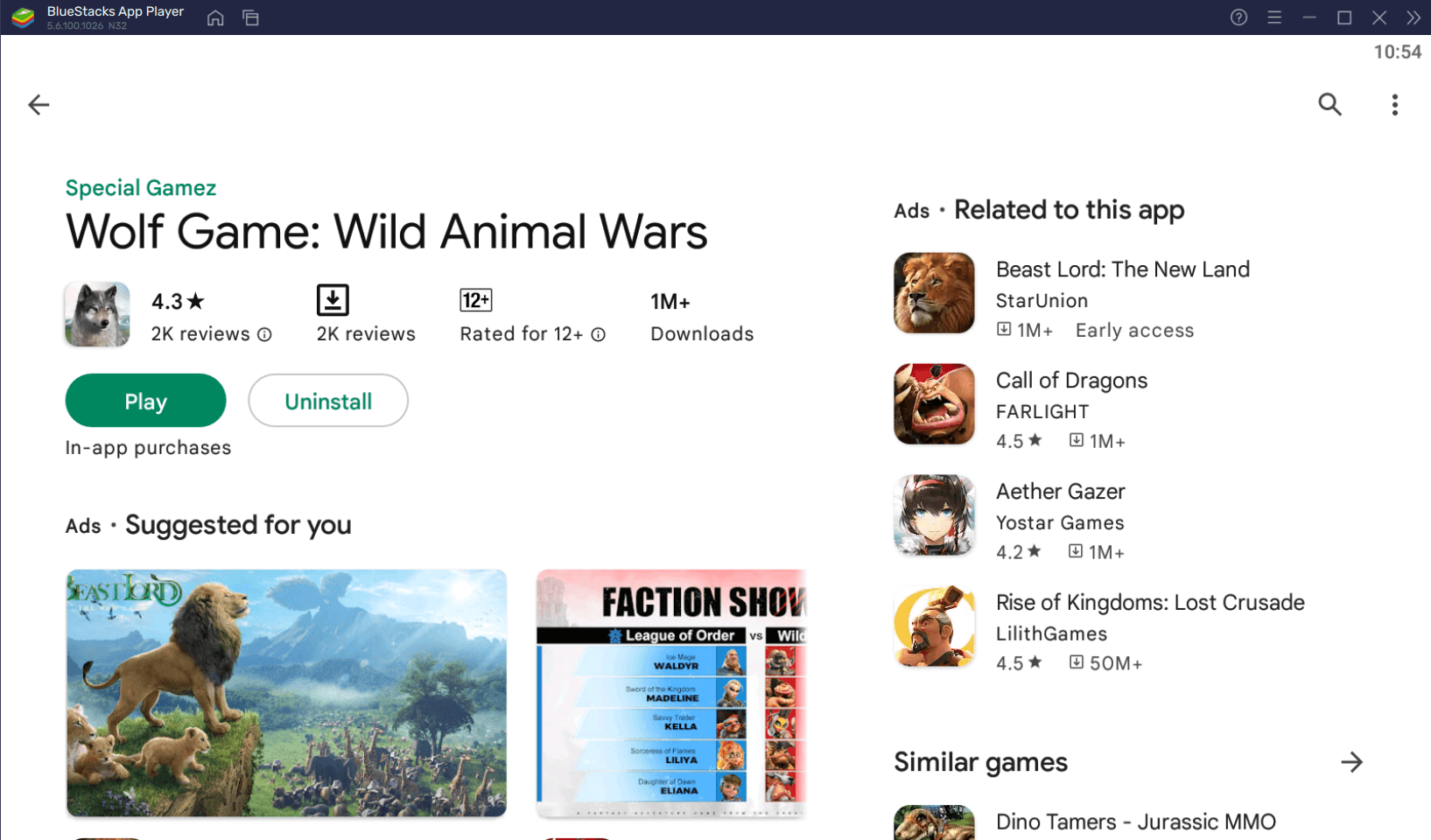The image size is (1431, 840).
Task: Click the LilithGames developer name
Action: (1051, 634)
